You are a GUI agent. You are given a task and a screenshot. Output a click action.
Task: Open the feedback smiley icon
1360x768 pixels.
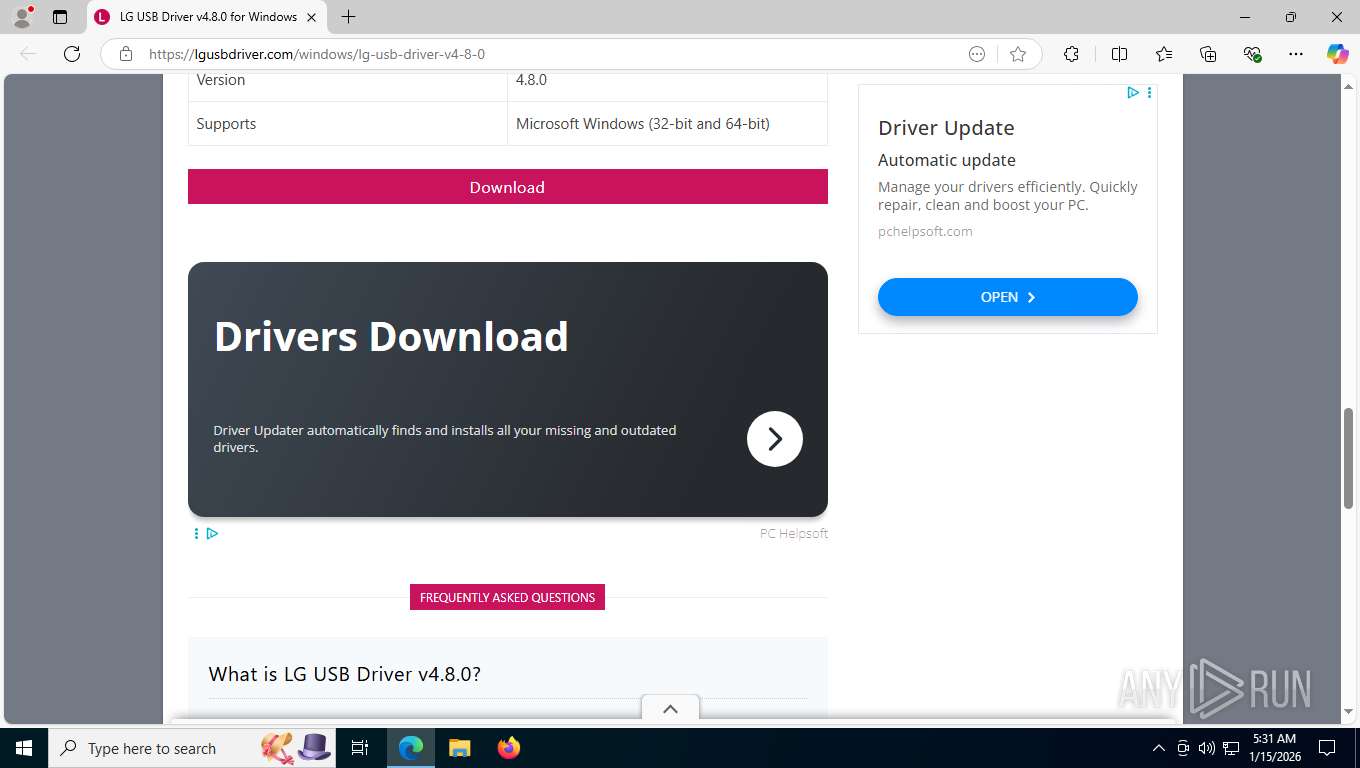[x=977, y=54]
